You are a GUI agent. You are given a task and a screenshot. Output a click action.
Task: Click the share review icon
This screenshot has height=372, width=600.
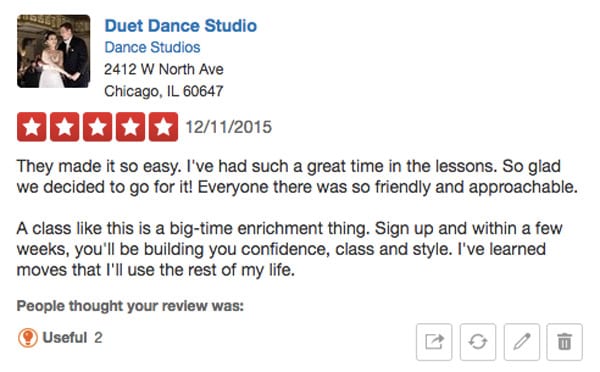(434, 342)
